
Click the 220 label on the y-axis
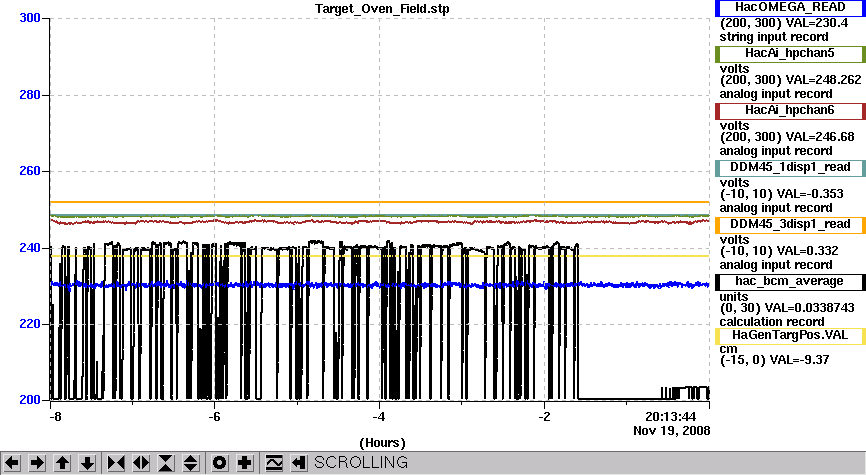coord(30,324)
